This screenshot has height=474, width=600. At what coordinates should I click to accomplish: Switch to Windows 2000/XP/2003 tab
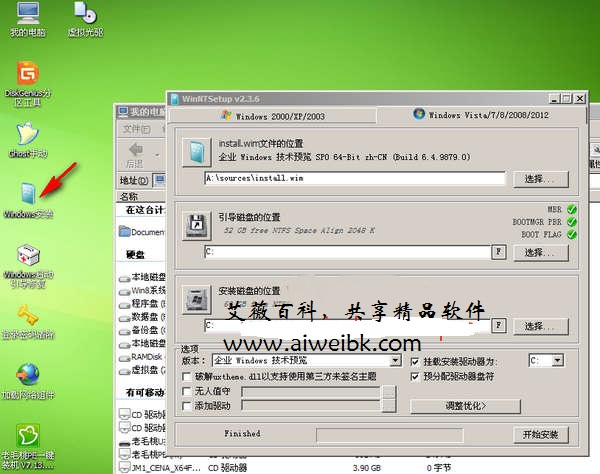click(272, 116)
